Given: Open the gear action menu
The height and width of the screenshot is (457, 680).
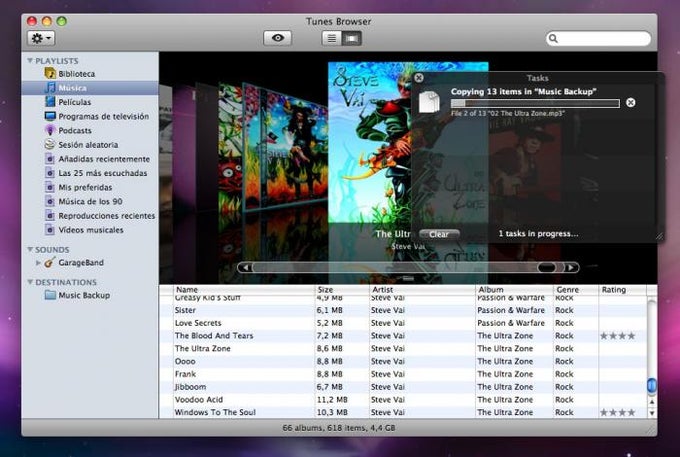Looking at the screenshot, I should (x=41, y=38).
